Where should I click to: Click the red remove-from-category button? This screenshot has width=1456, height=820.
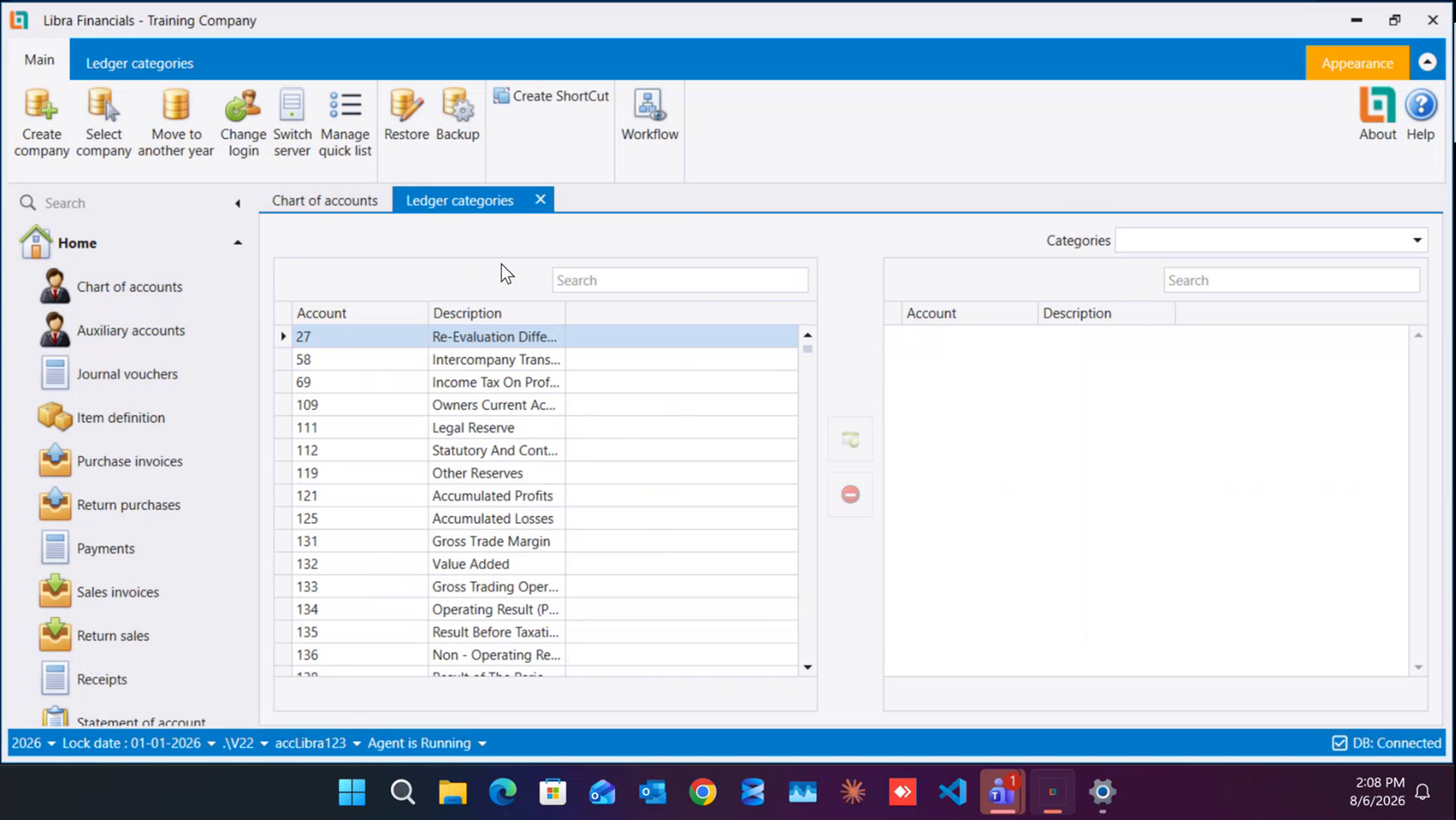click(850, 494)
